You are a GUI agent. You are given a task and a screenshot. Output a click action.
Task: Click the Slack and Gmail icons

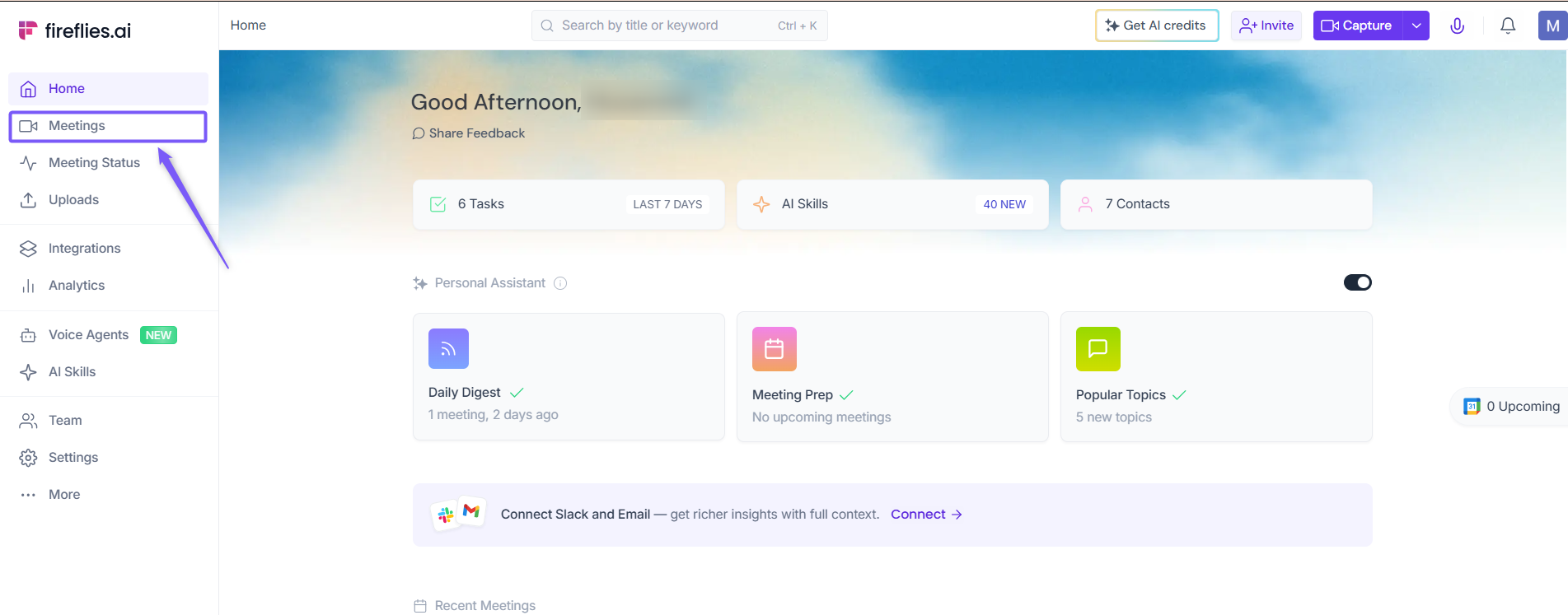click(x=458, y=514)
